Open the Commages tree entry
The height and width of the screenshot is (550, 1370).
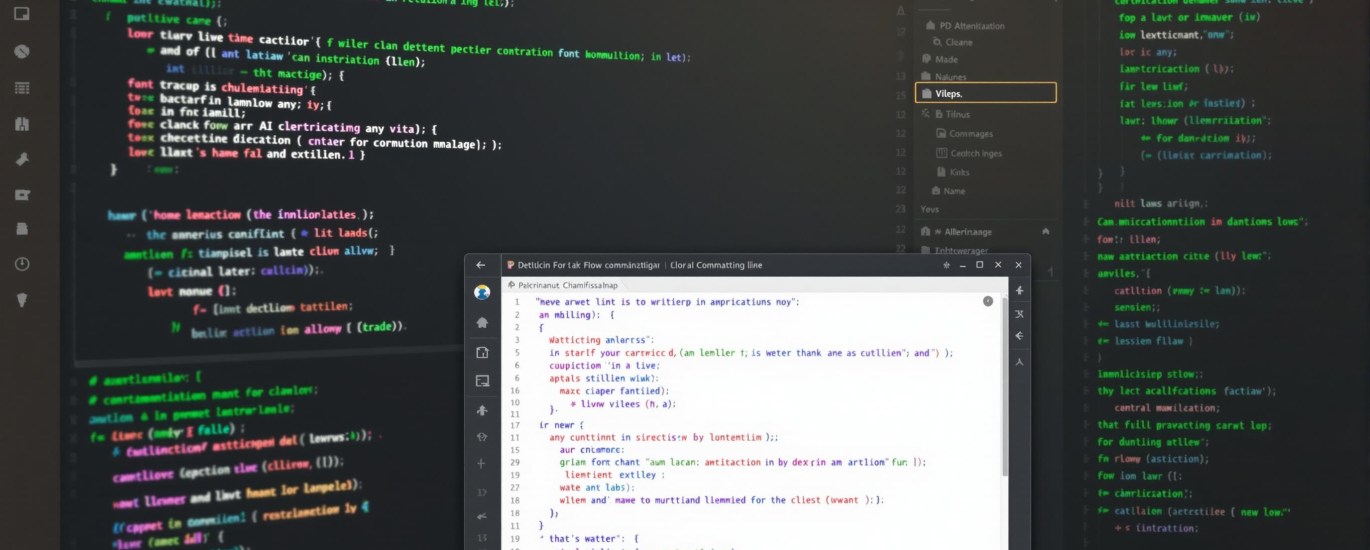(x=970, y=134)
